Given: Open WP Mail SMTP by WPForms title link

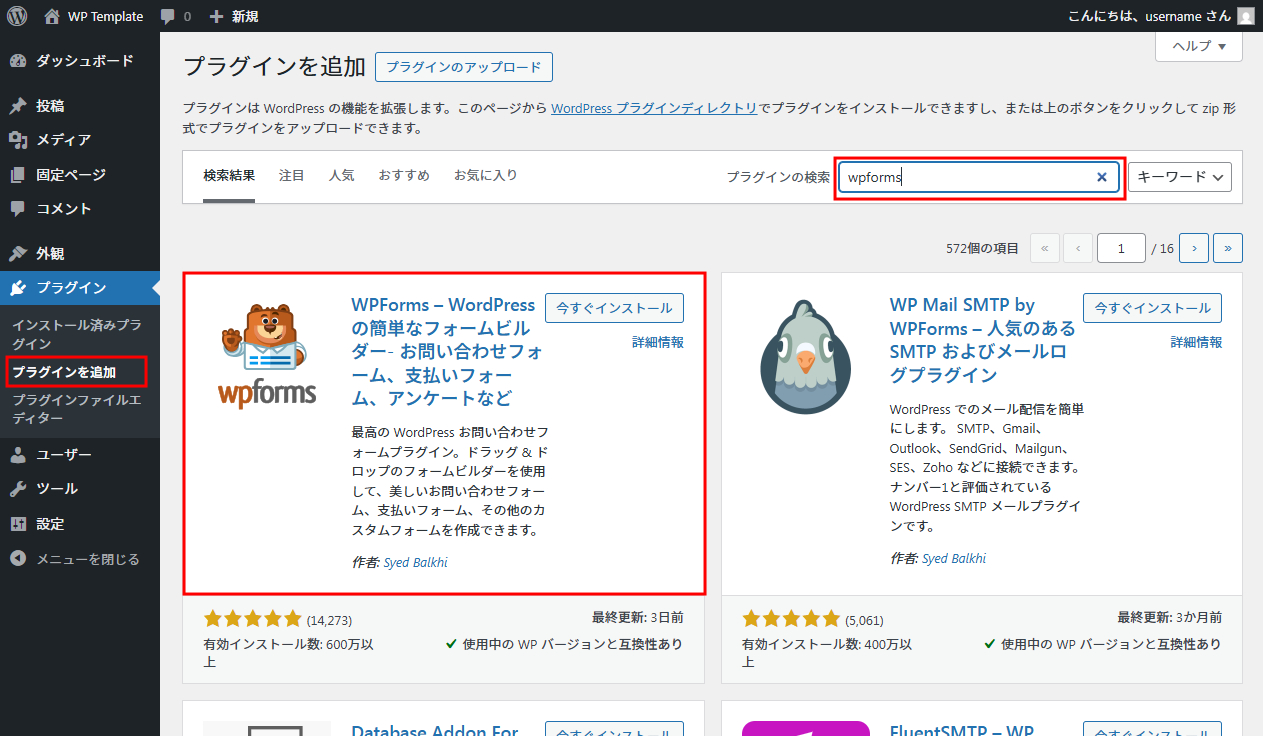Looking at the screenshot, I should (983, 340).
